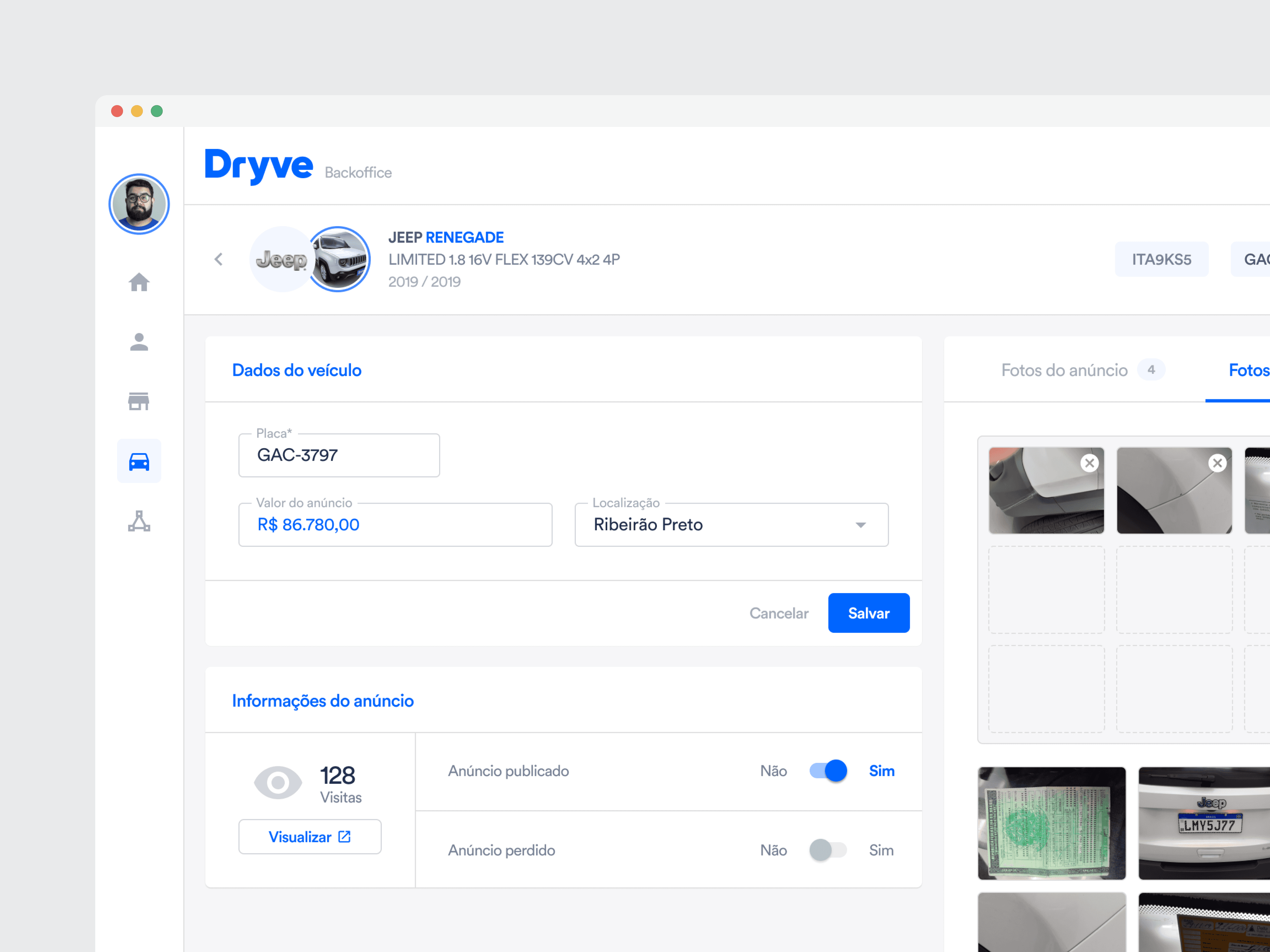The width and height of the screenshot is (1270, 952).
Task: Click the Valor do anúncio field
Action: tap(396, 525)
